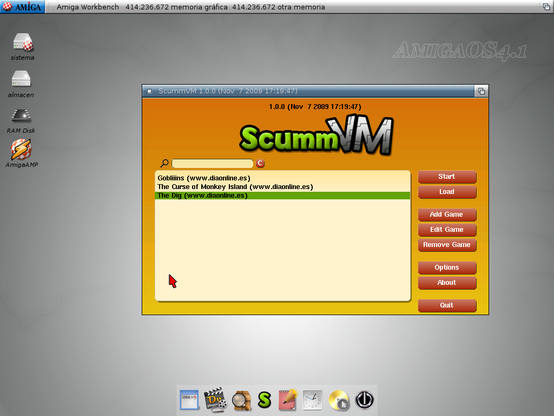The height and width of the screenshot is (416, 554).
Task: Focus the game search input field
Action: pyautogui.click(x=212, y=163)
